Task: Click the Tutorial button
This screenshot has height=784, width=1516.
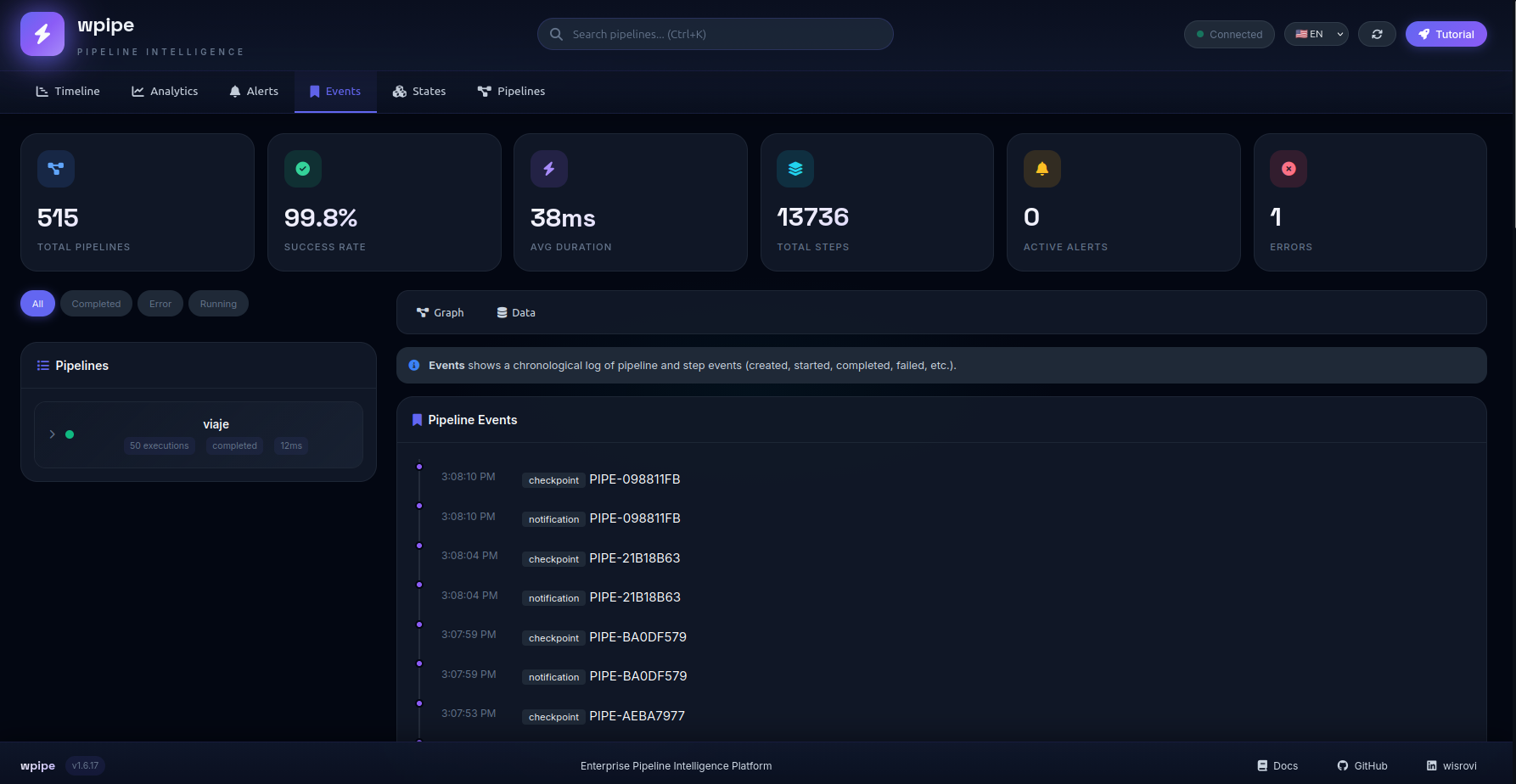Action: [x=1446, y=34]
